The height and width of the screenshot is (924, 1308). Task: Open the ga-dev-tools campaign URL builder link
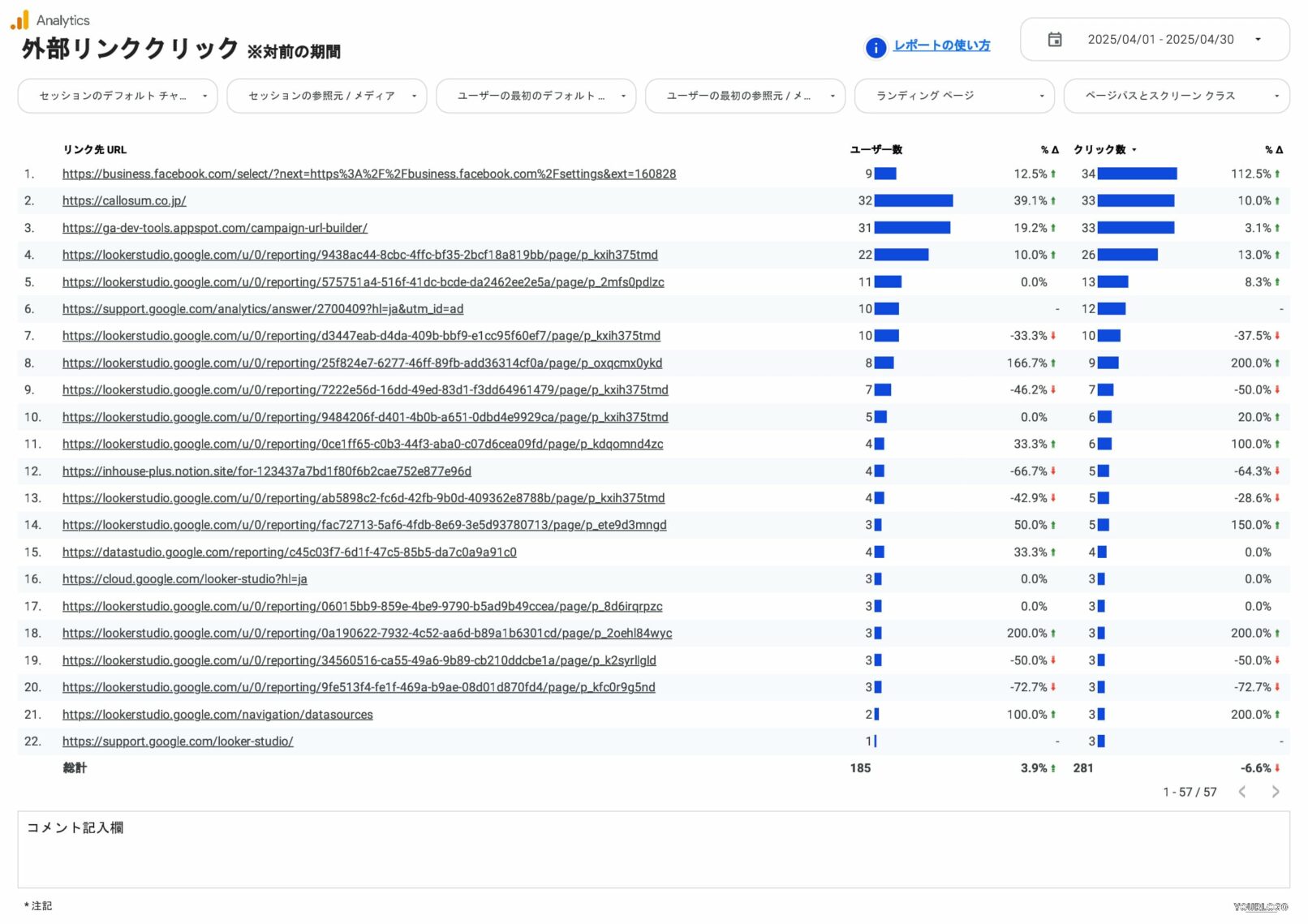[214, 228]
